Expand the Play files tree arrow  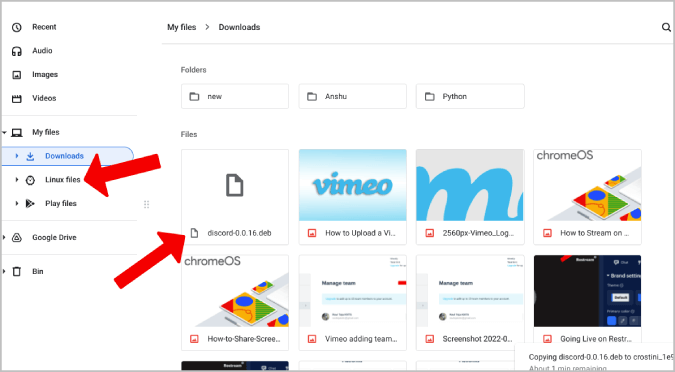pyautogui.click(x=17, y=203)
